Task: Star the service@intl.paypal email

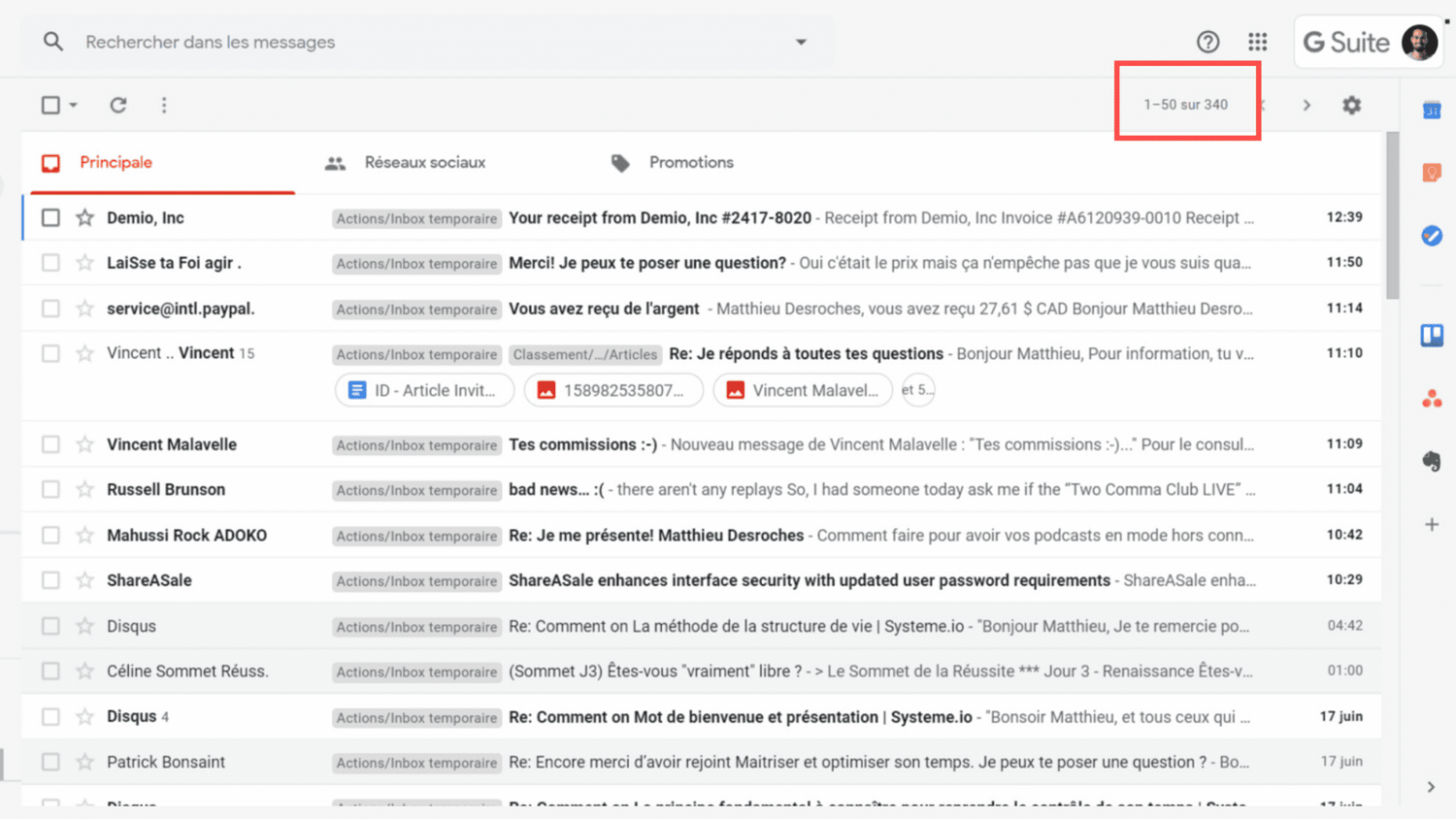Action: coord(85,309)
